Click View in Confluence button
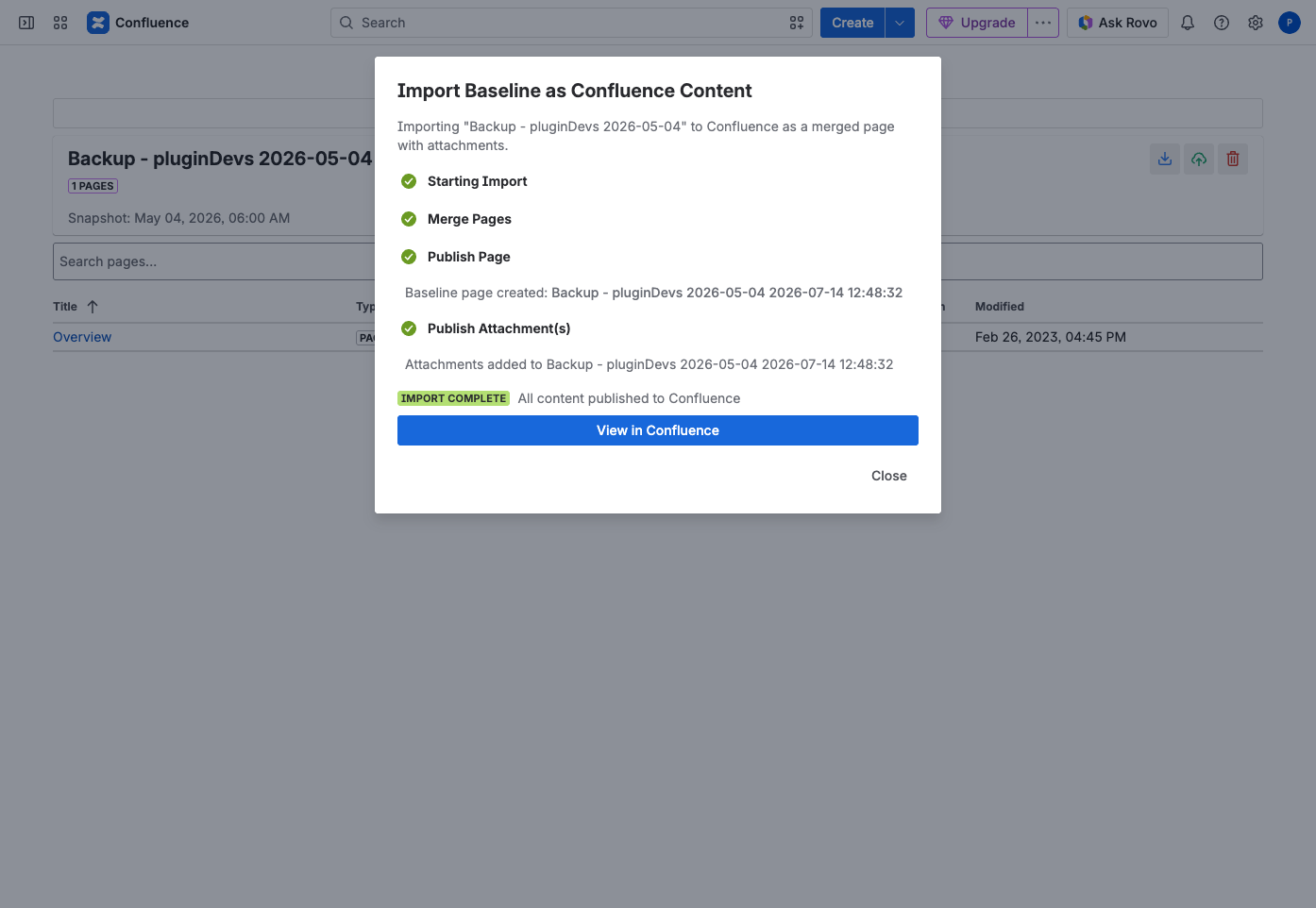 (658, 430)
